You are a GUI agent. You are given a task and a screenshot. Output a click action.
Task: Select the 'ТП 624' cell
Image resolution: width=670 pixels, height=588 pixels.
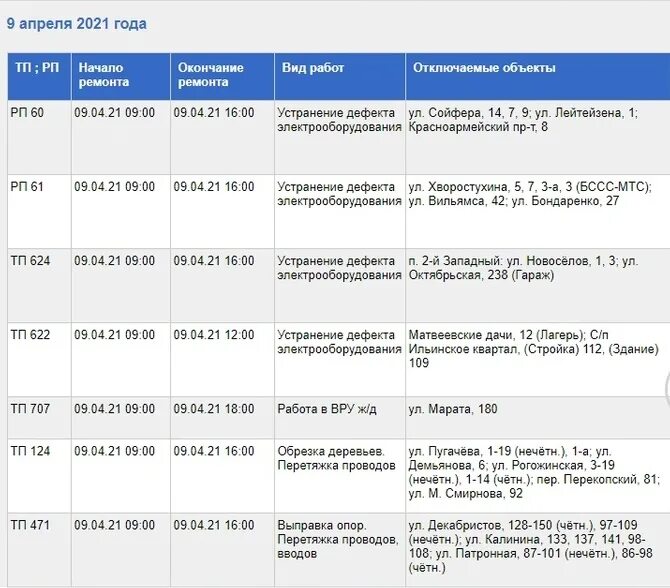[39, 285]
